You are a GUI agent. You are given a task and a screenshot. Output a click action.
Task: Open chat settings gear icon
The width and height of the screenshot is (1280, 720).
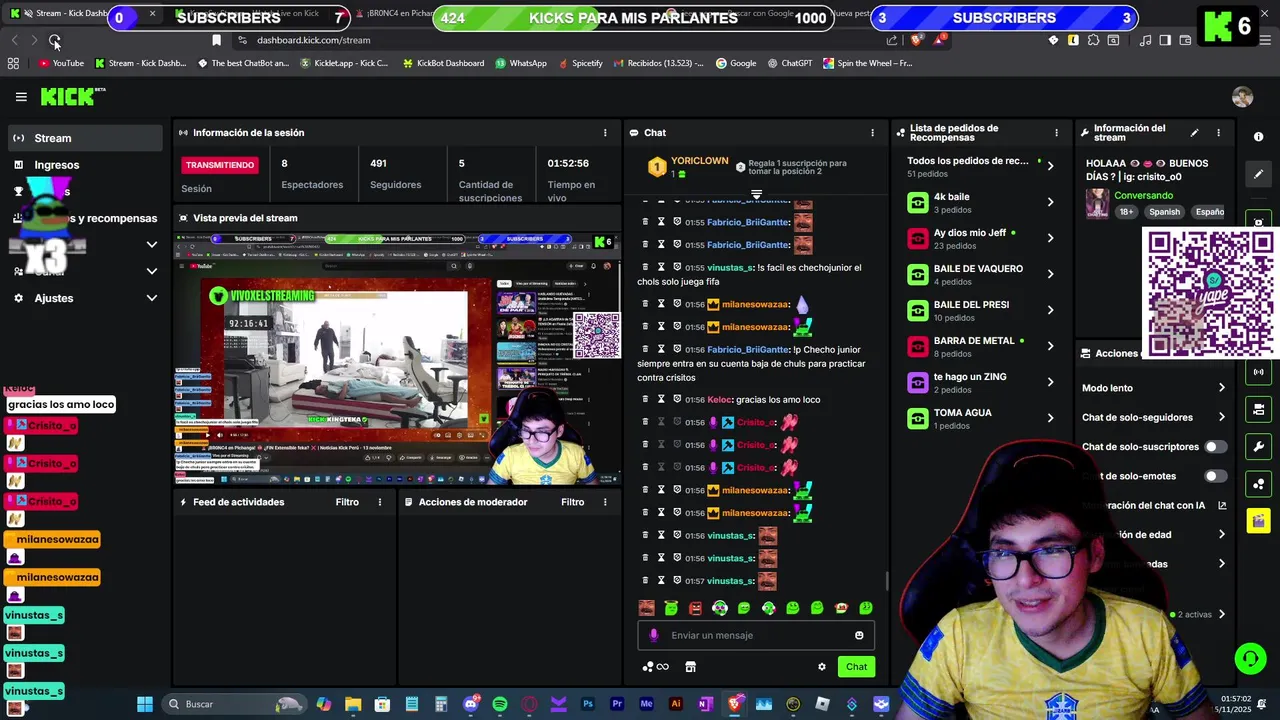pos(822,667)
